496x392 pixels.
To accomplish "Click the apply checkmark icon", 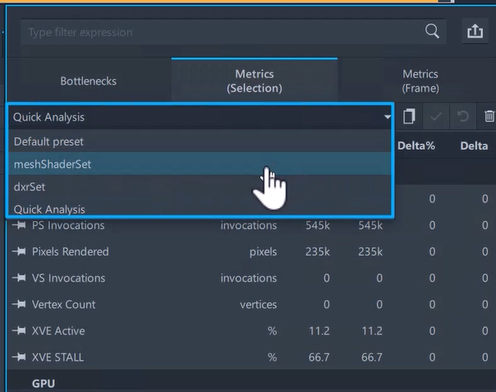I will pos(436,116).
